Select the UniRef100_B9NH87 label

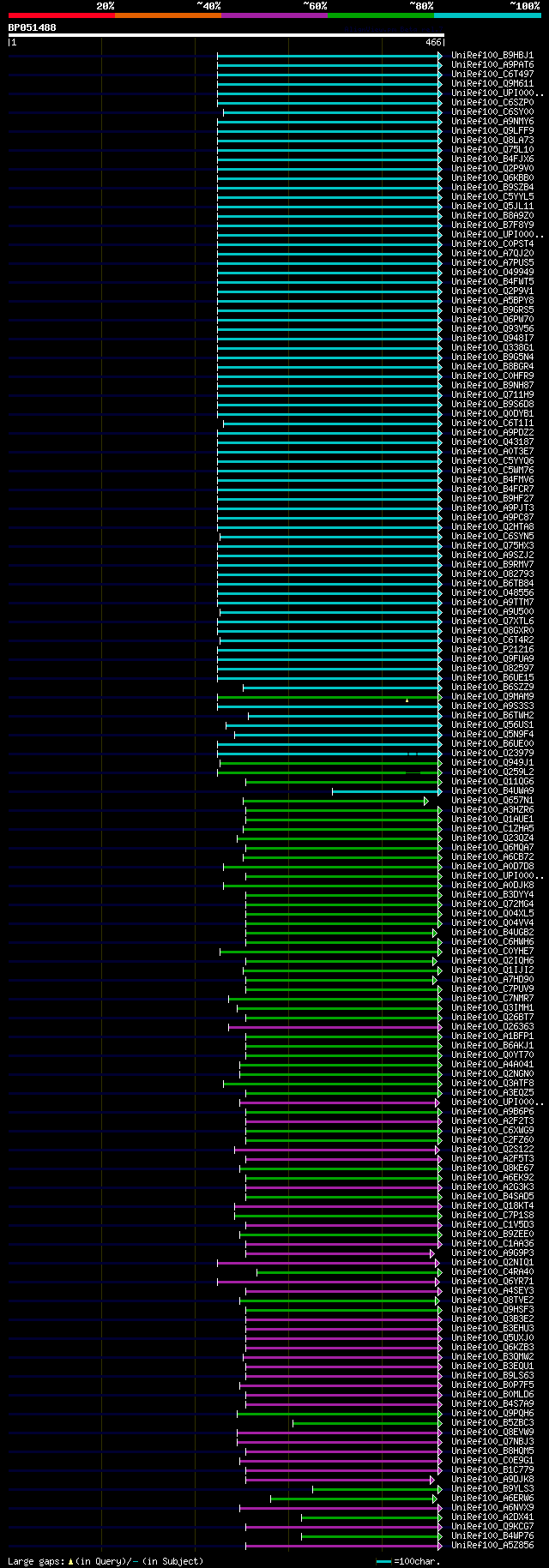pos(492,385)
